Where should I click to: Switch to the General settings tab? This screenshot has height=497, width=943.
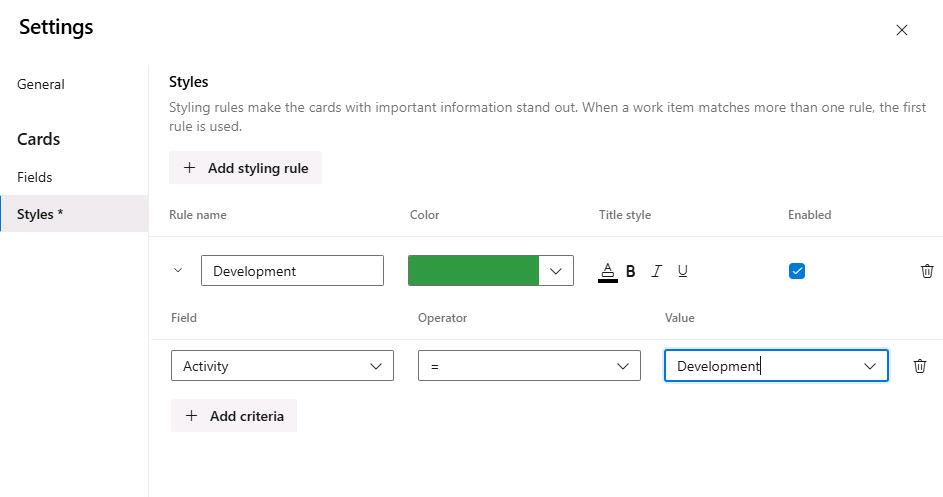[41, 85]
